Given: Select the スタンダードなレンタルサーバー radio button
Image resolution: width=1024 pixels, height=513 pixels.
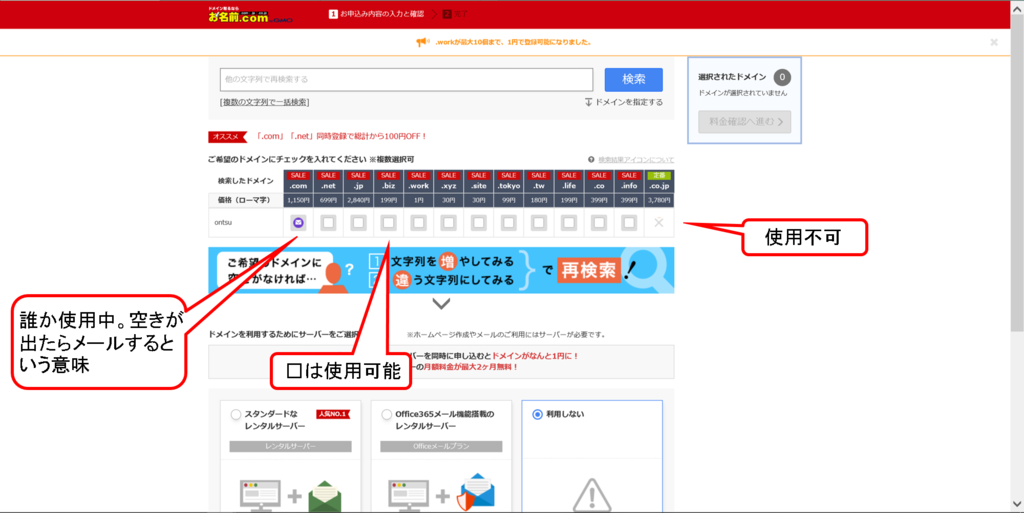Looking at the screenshot, I should [236, 414].
